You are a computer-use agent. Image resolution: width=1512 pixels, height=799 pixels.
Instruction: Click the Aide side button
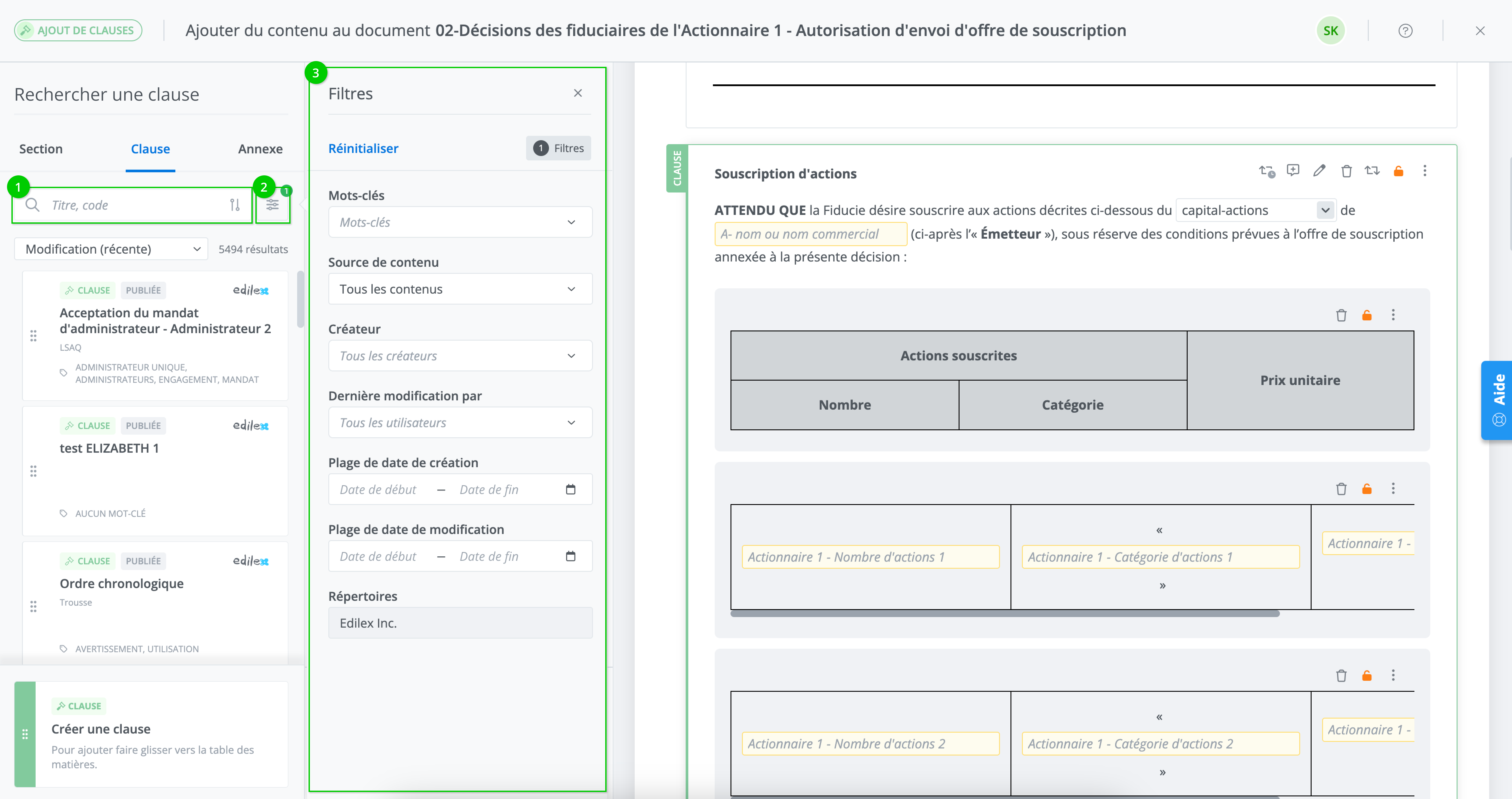pyautogui.click(x=1498, y=400)
